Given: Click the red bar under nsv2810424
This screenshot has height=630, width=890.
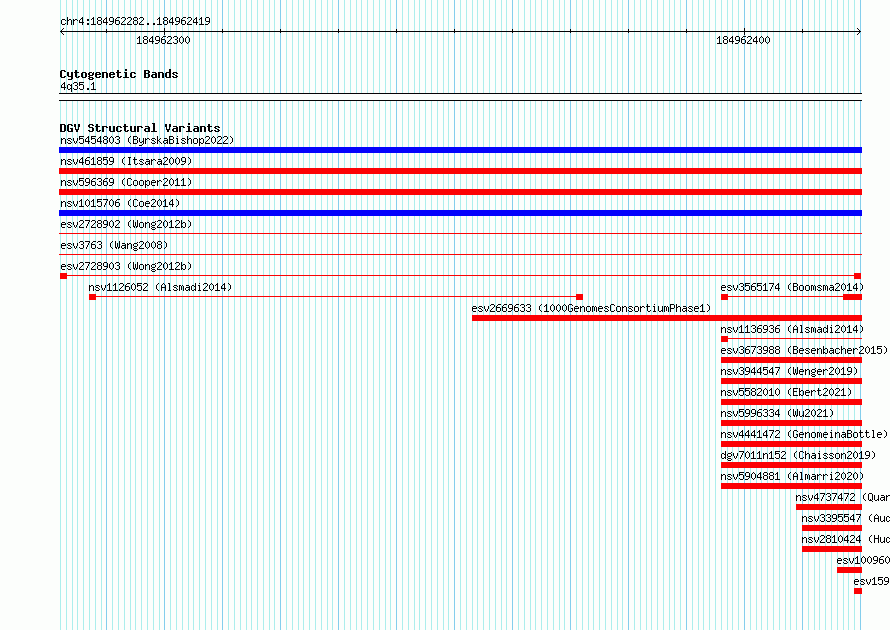Looking at the screenshot, I should (832, 549).
